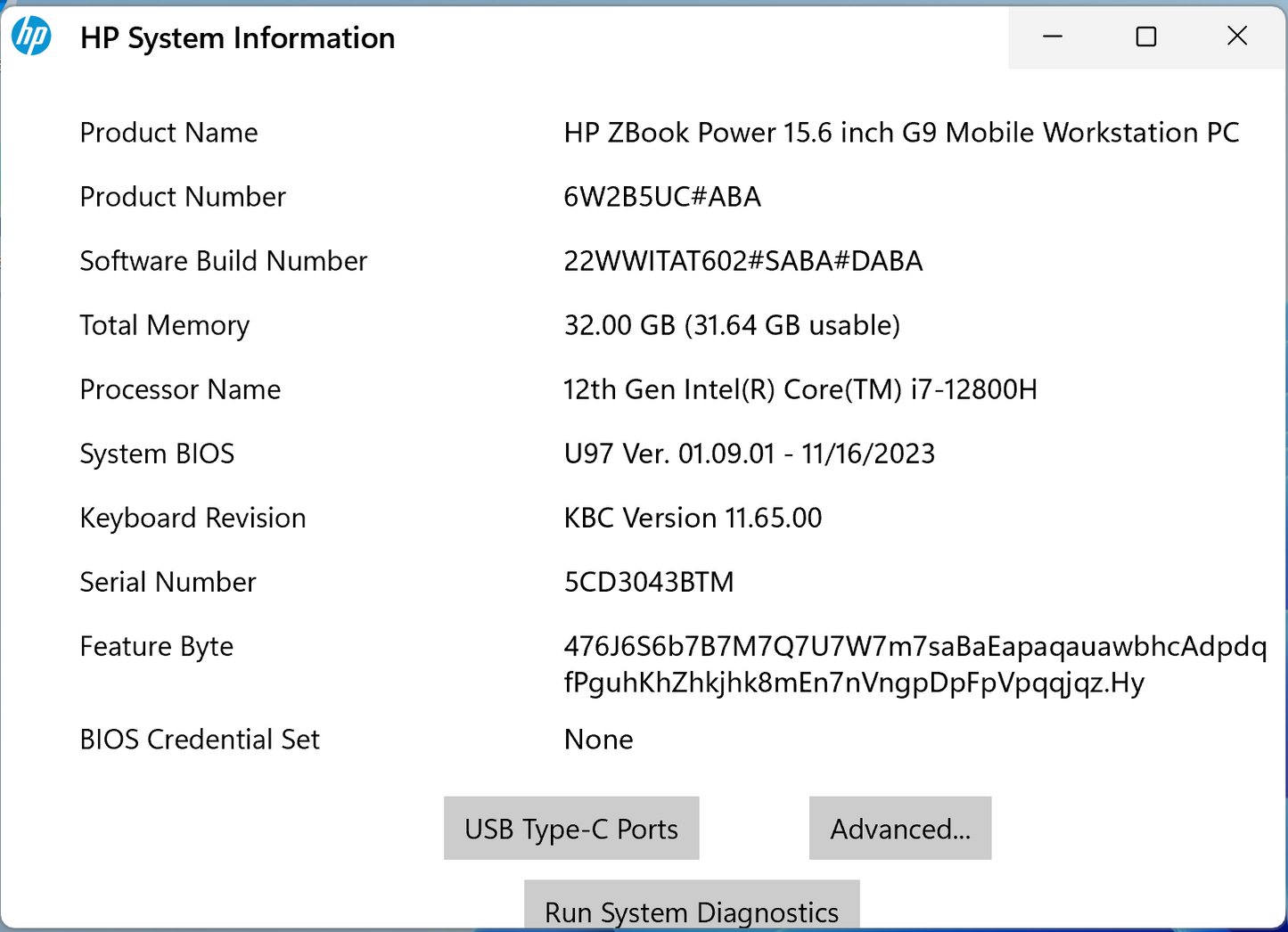Select the 32.00 GB memory value

(x=732, y=325)
